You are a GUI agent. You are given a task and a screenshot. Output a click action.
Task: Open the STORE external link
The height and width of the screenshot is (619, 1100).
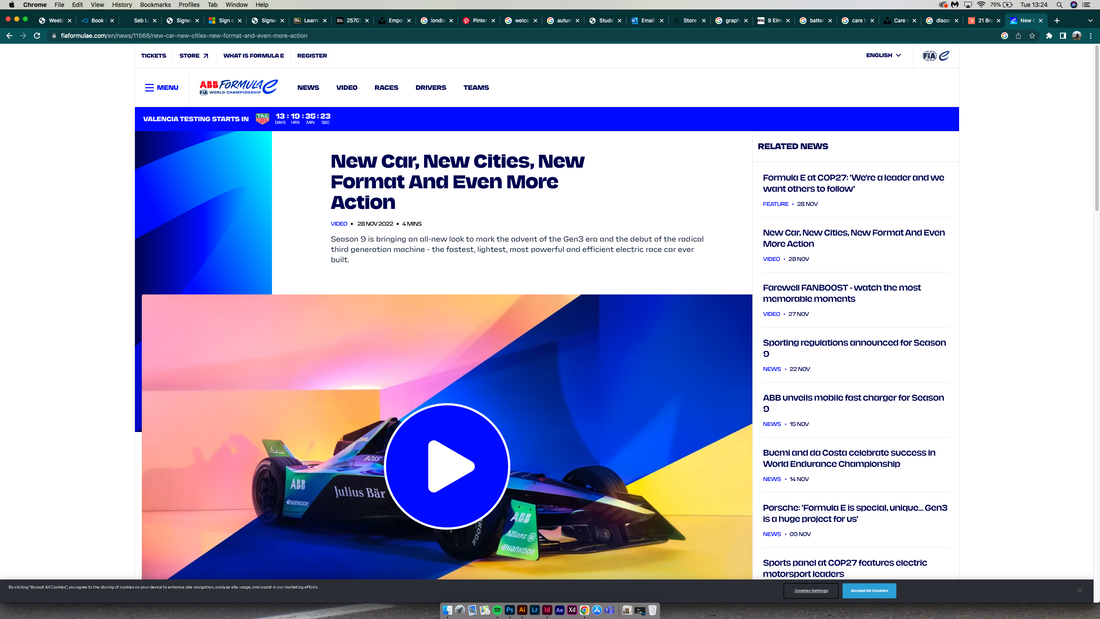click(194, 55)
